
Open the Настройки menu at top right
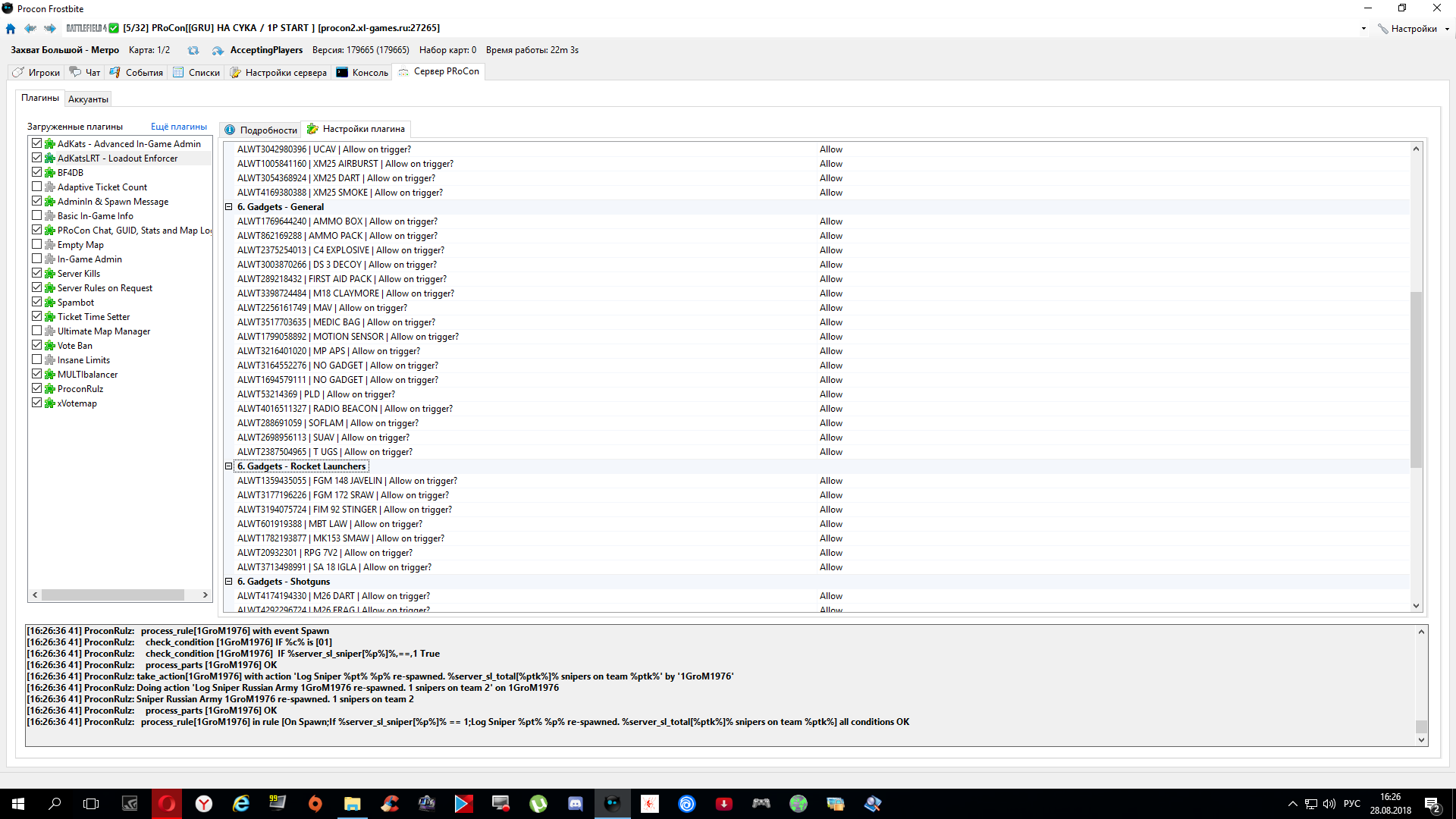1414,29
